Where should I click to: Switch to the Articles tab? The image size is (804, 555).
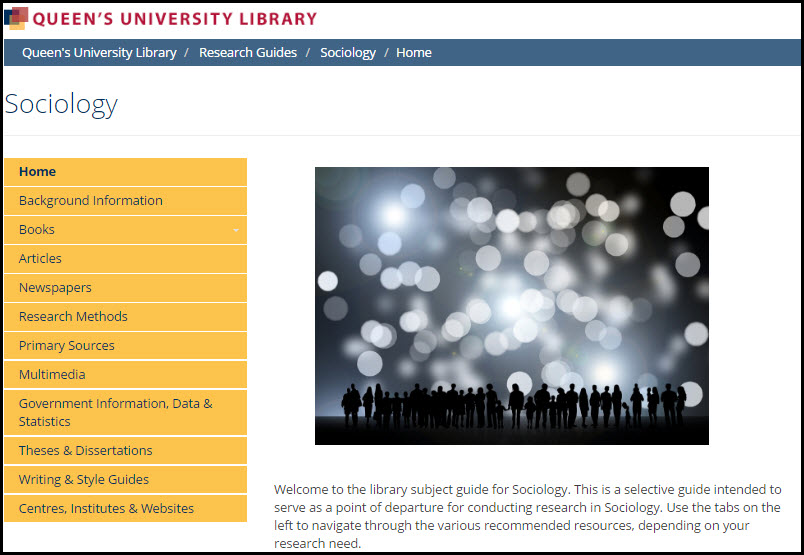(126, 259)
